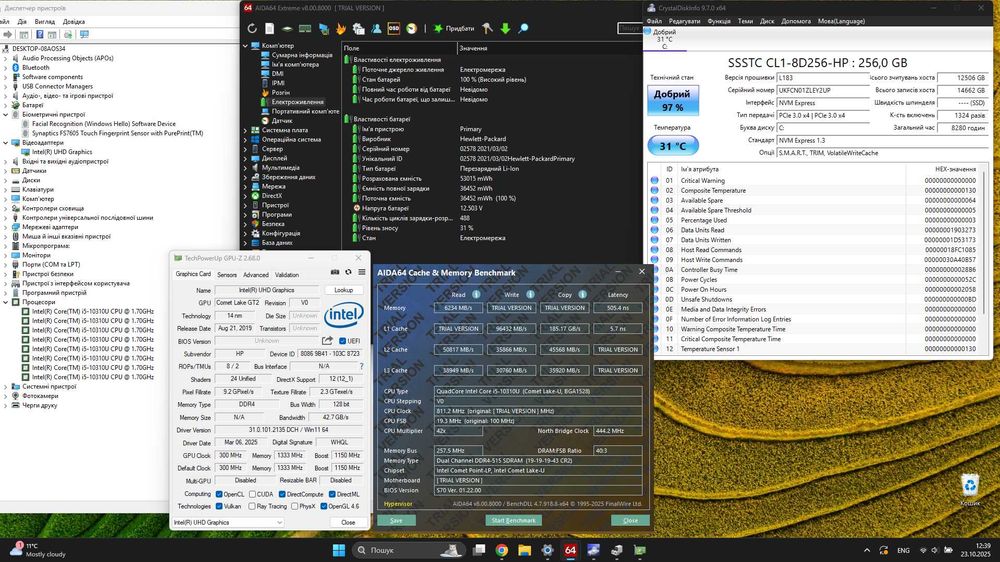Open the Recycle Bin on the desktop
The width and height of the screenshot is (1000, 562).
click(969, 490)
